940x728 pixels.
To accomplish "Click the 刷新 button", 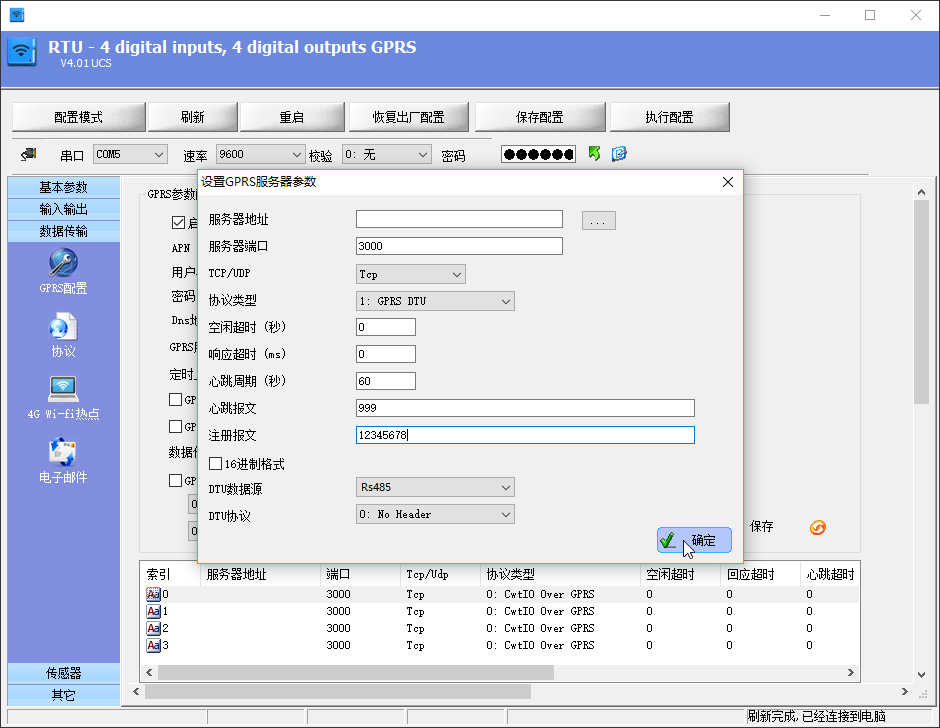I will pyautogui.click(x=192, y=117).
